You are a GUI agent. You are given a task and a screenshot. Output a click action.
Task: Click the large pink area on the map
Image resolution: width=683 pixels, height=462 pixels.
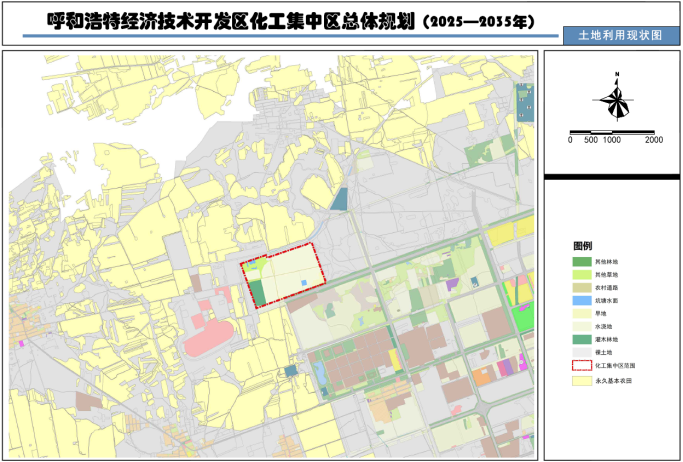coord(213,333)
